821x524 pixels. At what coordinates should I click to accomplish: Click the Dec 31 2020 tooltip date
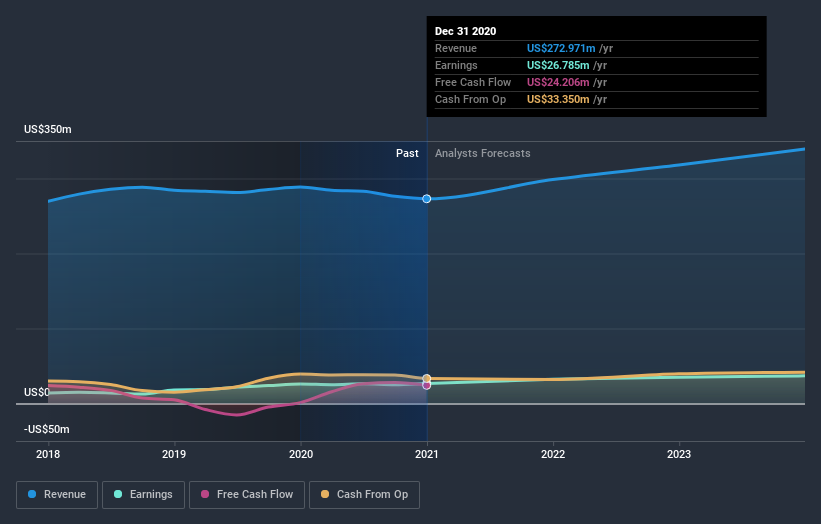point(465,31)
